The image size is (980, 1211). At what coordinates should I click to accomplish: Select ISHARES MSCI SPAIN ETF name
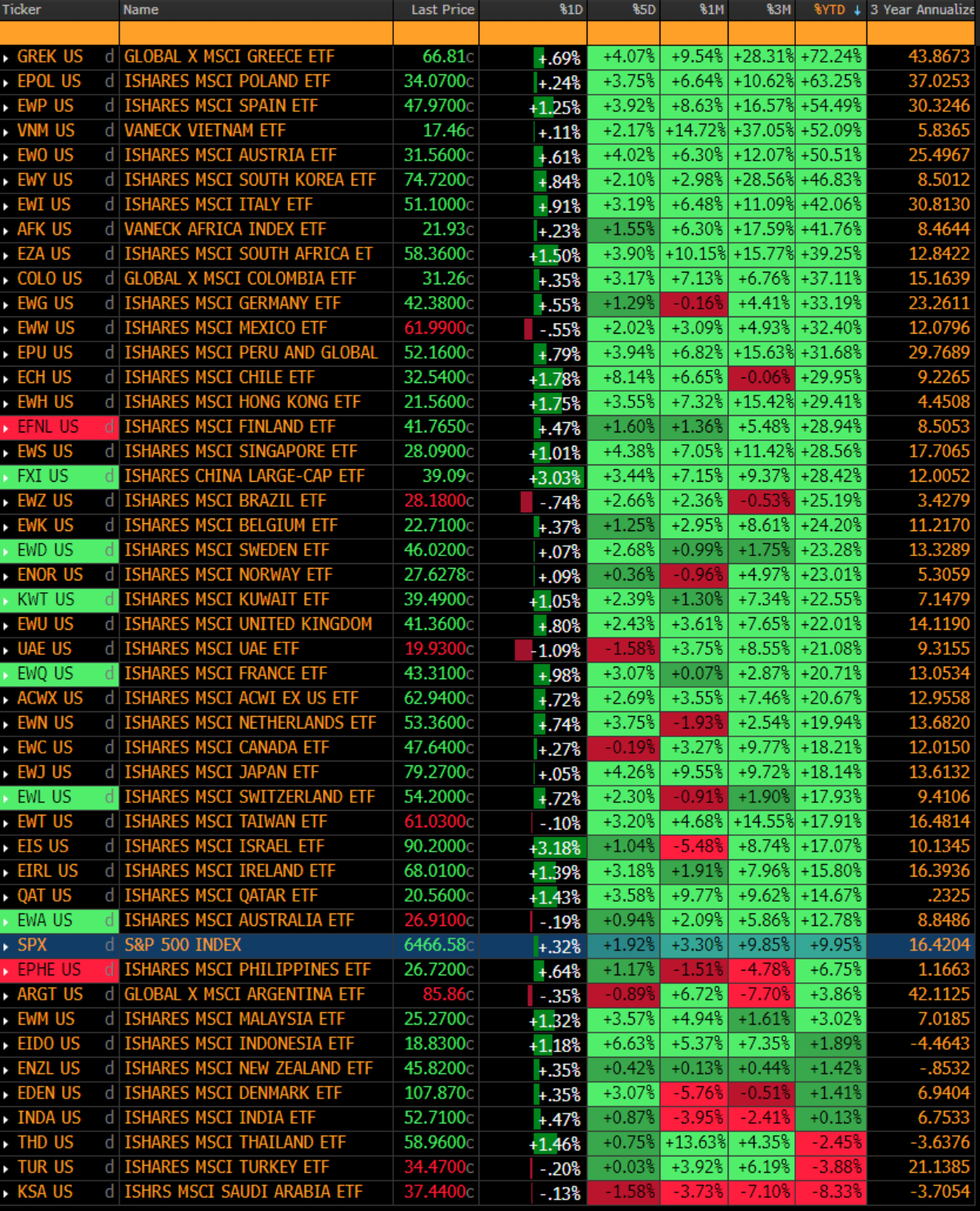221,107
